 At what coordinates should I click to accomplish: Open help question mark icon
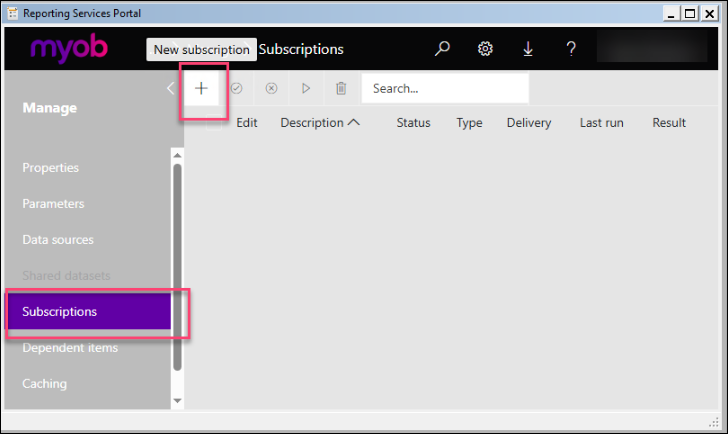(x=571, y=49)
